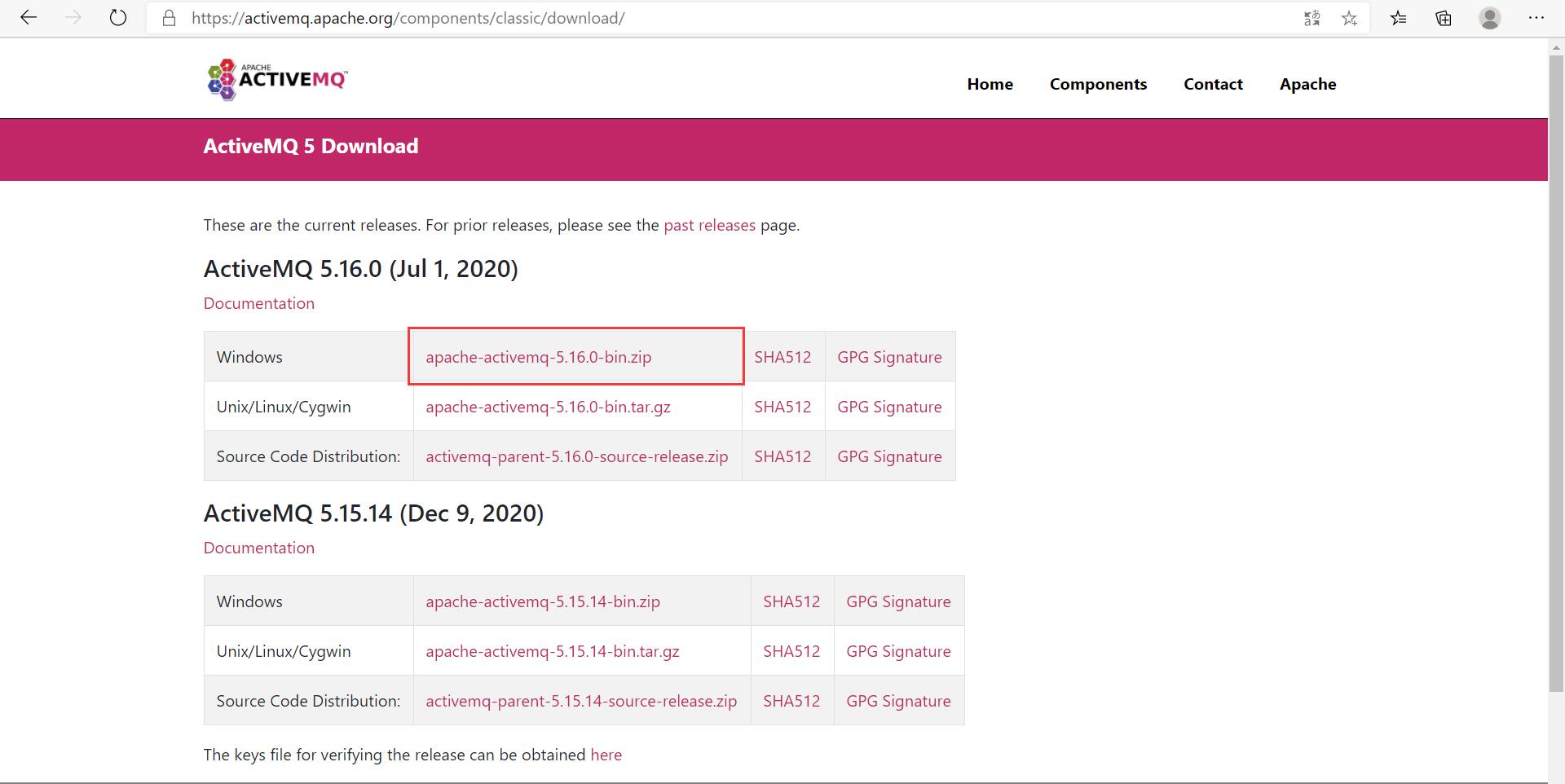
Task: Open SHA512 for 5.16.0 source release
Action: tap(782, 456)
